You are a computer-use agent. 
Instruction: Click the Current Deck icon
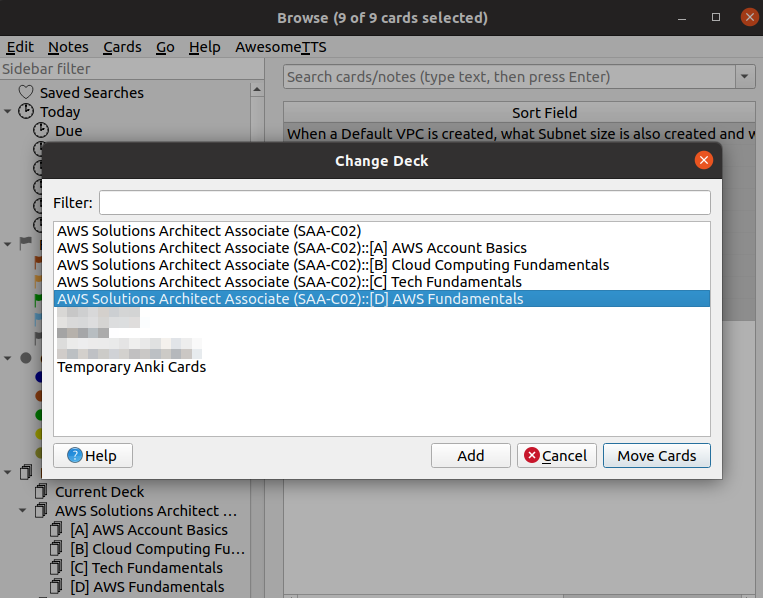[41, 491]
